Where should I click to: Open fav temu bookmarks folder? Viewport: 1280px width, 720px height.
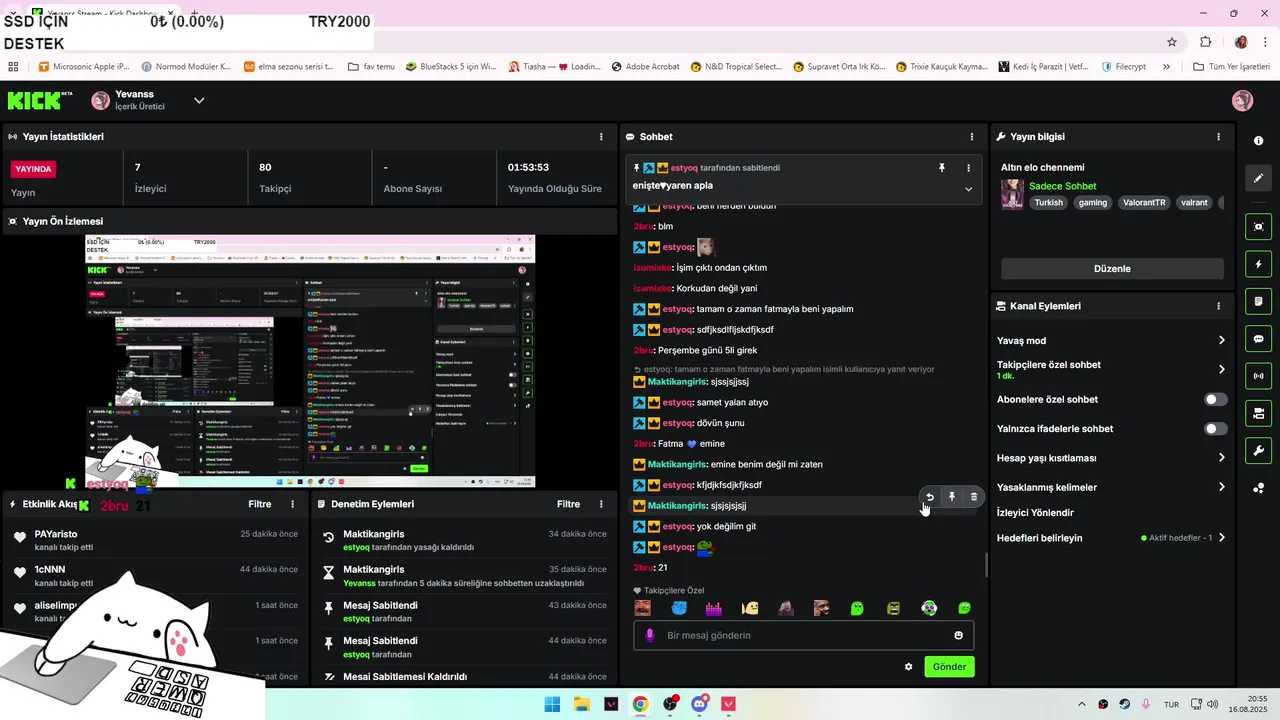371,67
